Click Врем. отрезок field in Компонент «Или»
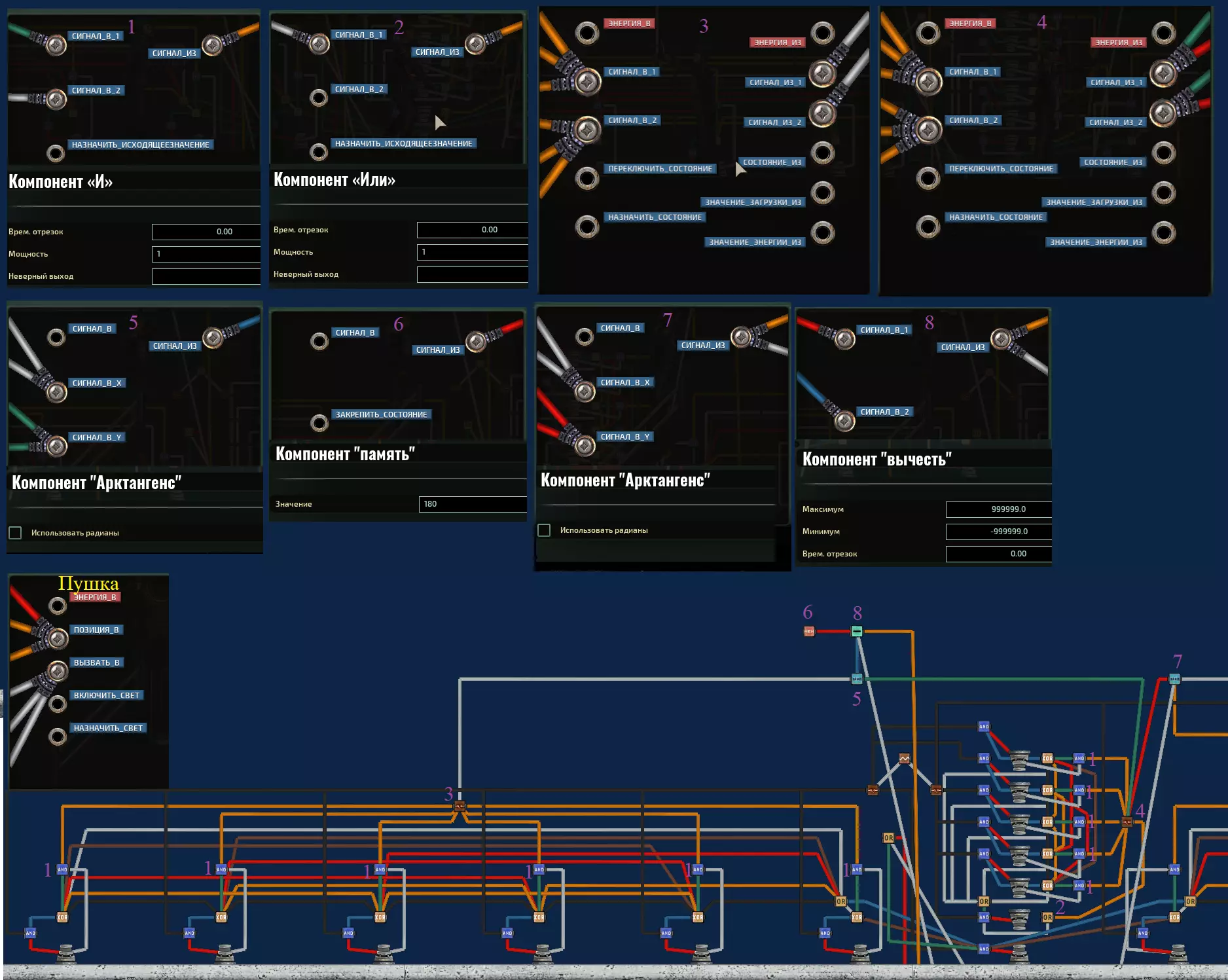1228x980 pixels. point(472,230)
